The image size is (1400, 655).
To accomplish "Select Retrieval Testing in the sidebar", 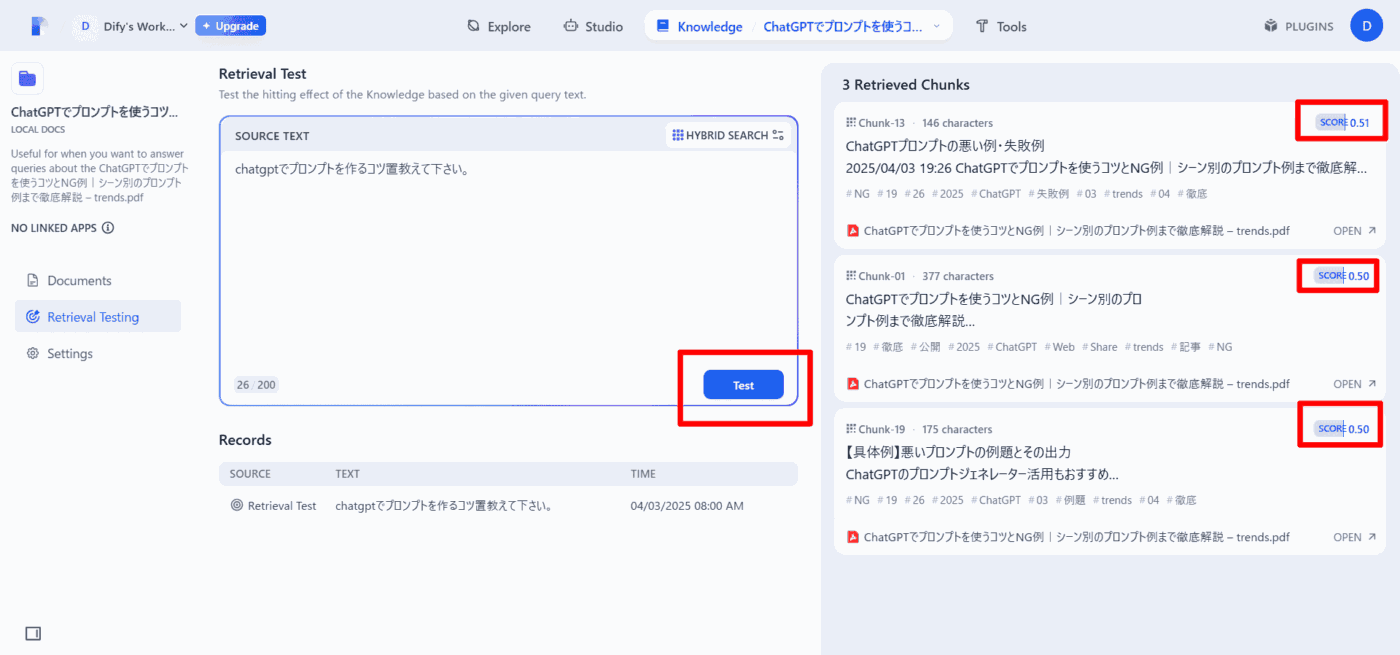I will pyautogui.click(x=98, y=317).
